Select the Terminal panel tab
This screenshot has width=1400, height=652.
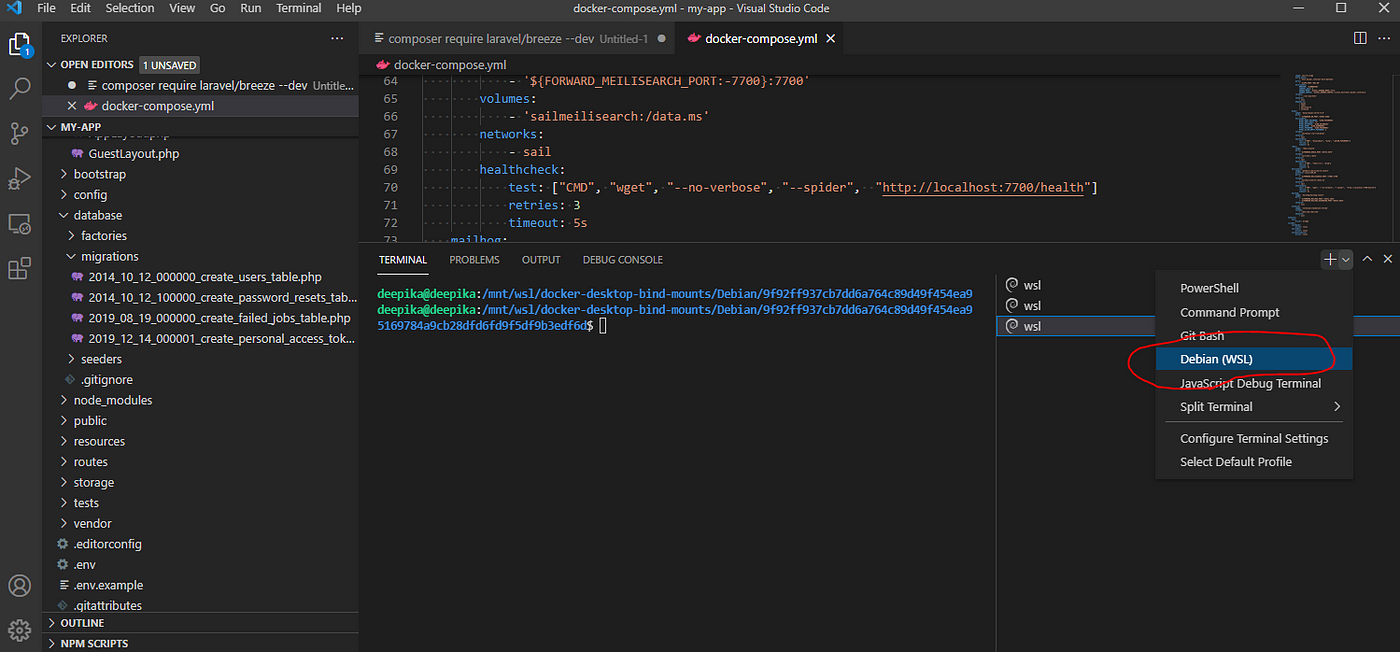coord(402,259)
